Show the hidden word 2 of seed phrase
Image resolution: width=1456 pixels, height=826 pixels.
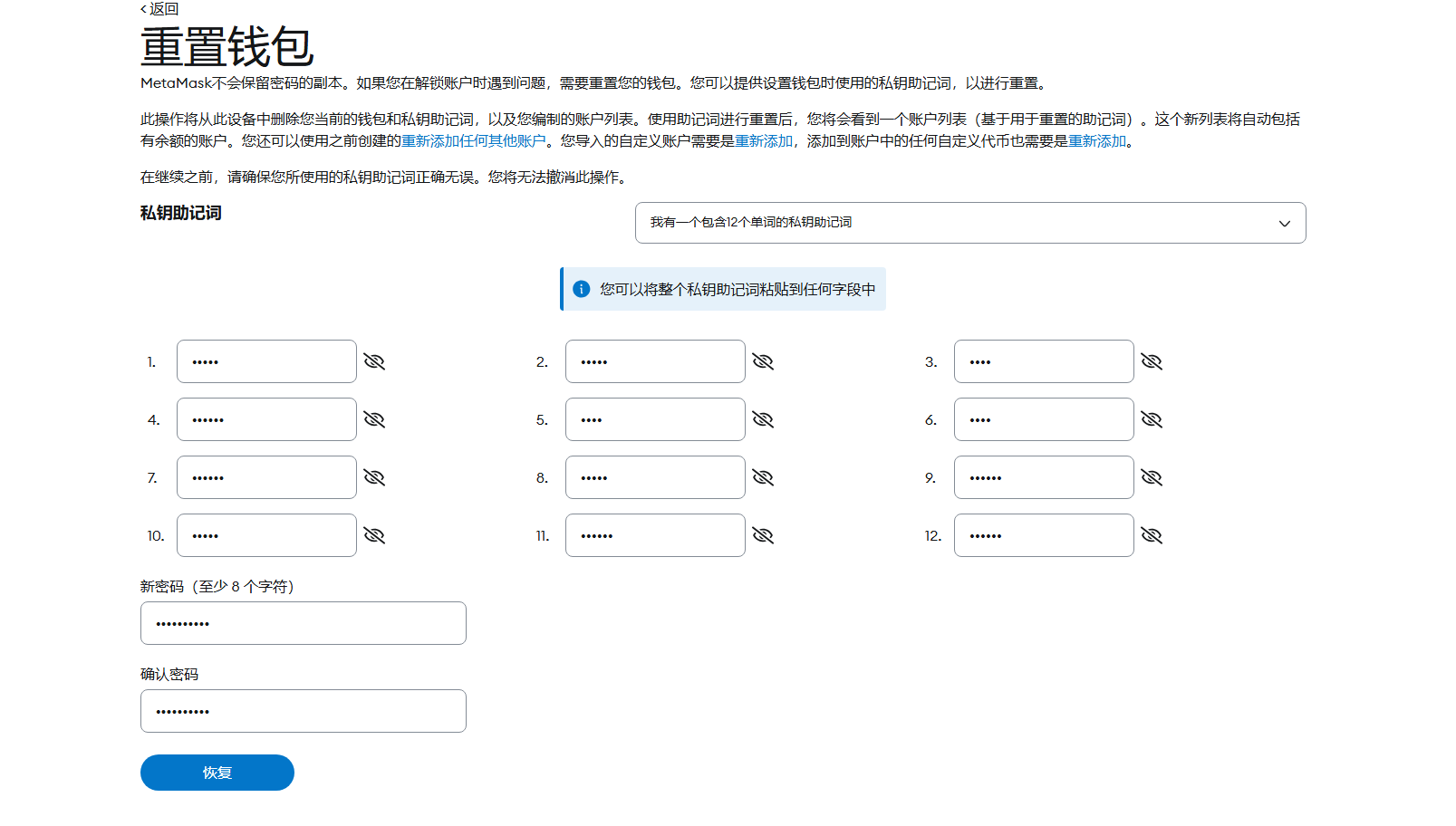coord(763,361)
